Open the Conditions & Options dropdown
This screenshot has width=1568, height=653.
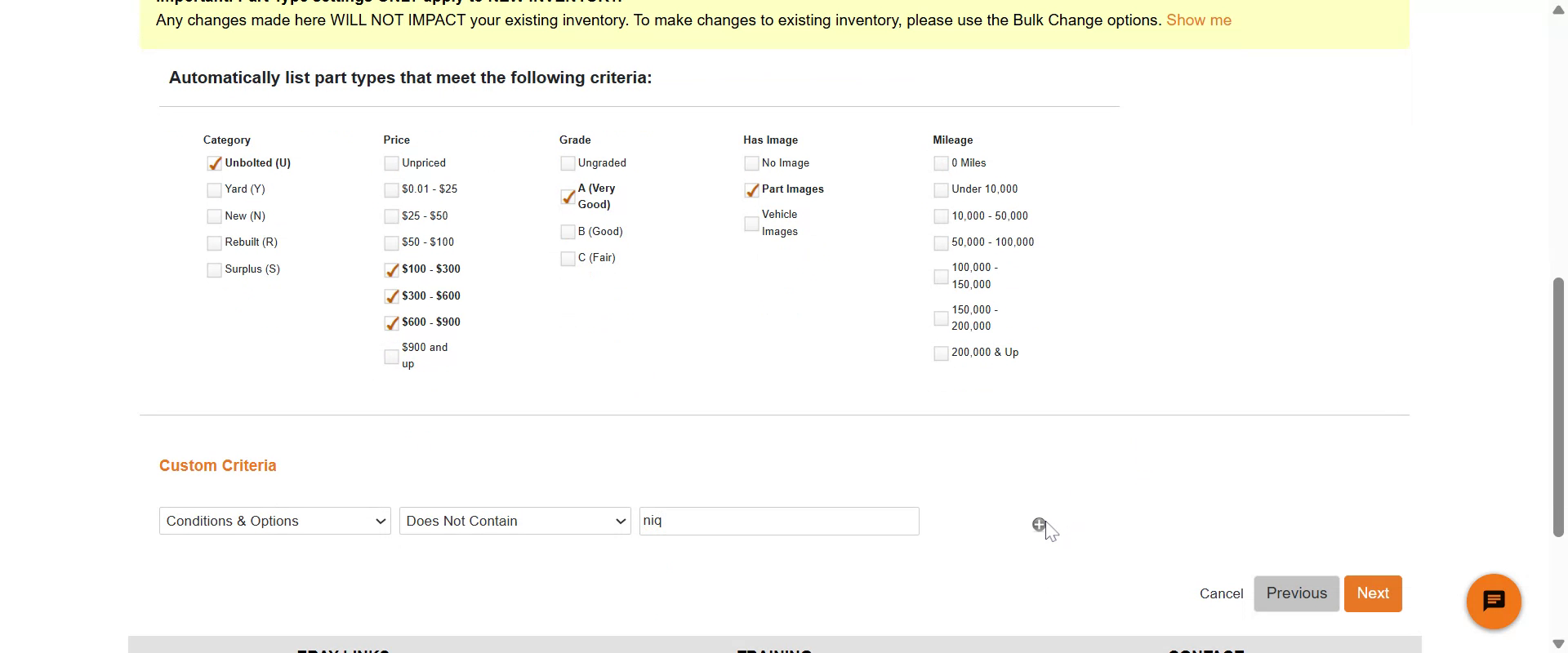274,522
